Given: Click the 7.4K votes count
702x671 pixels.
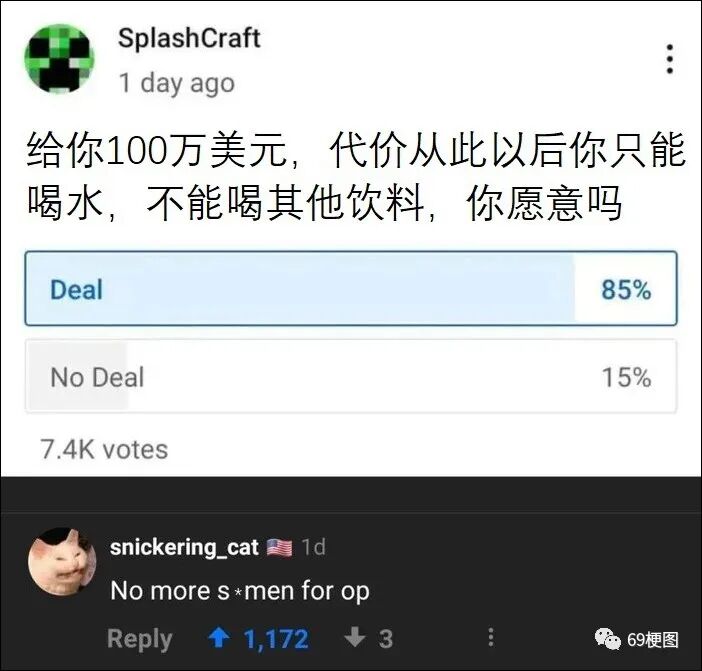Looking at the screenshot, I should pos(104,449).
